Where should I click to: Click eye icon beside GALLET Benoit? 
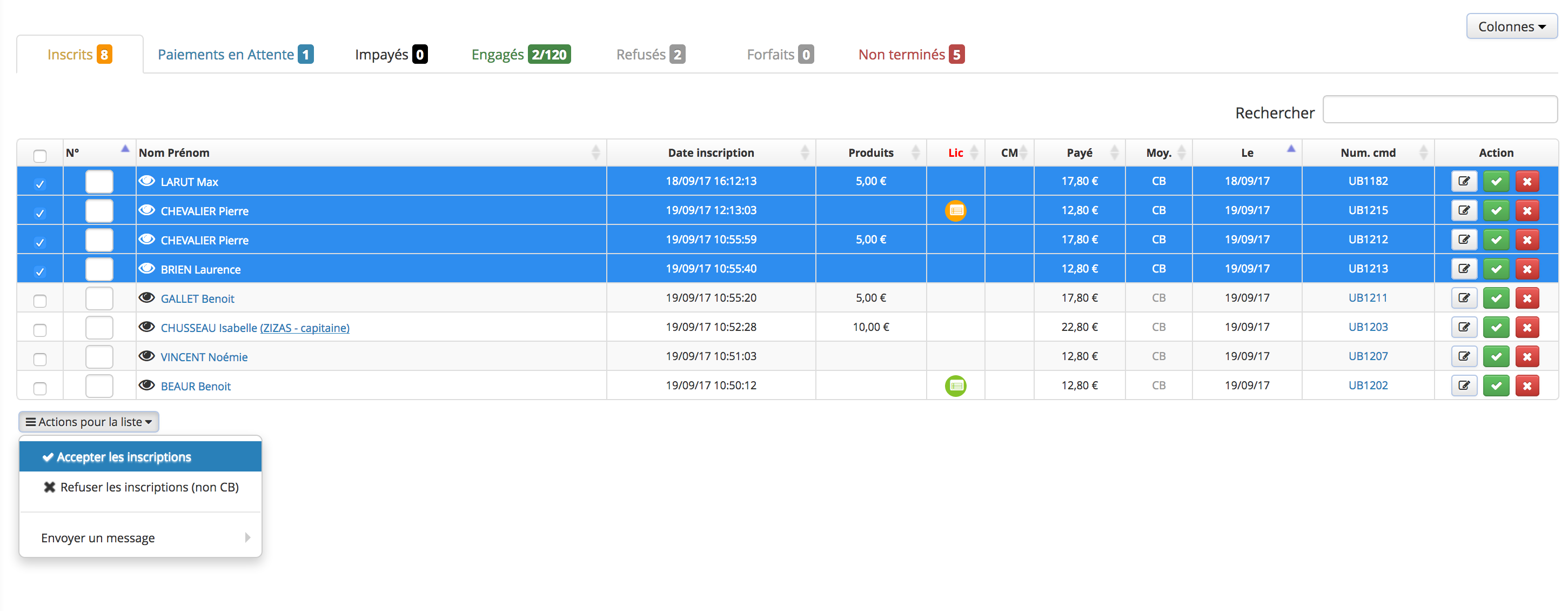[x=146, y=298]
